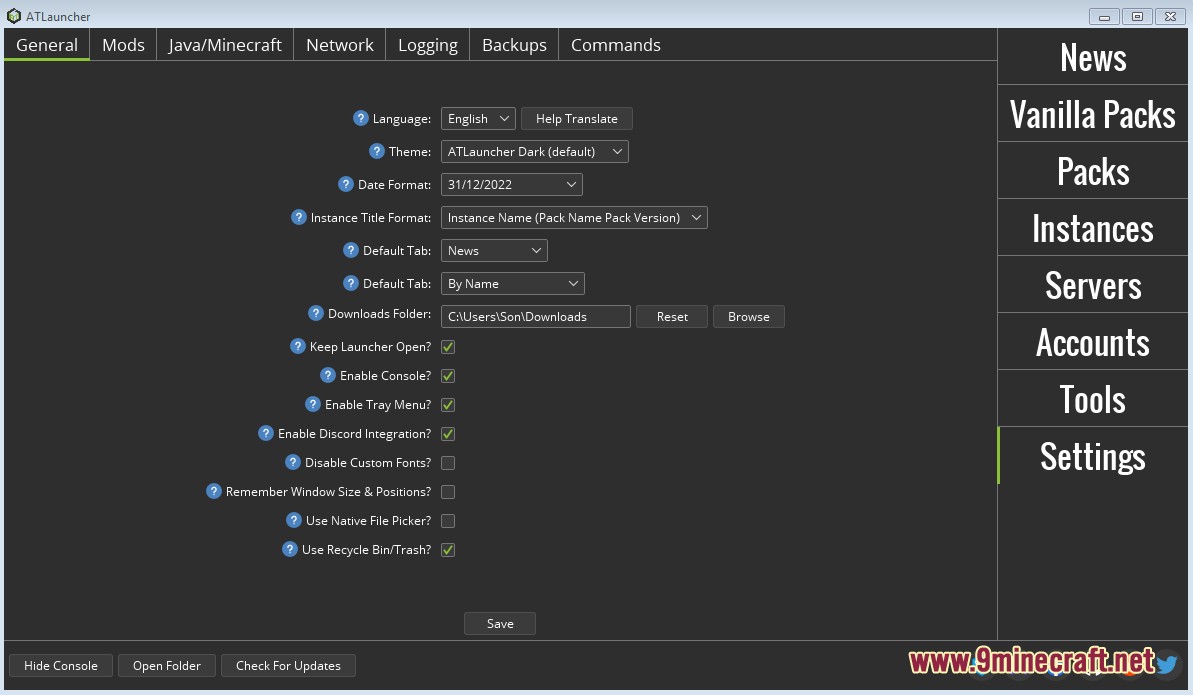1193x695 pixels.
Task: Click the help icon beside Enable Console
Action: click(328, 375)
